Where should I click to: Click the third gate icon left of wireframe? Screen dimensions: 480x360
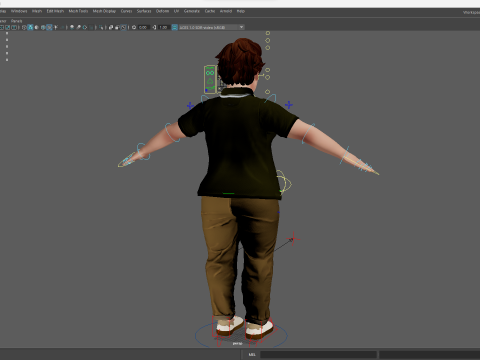click(14, 27)
